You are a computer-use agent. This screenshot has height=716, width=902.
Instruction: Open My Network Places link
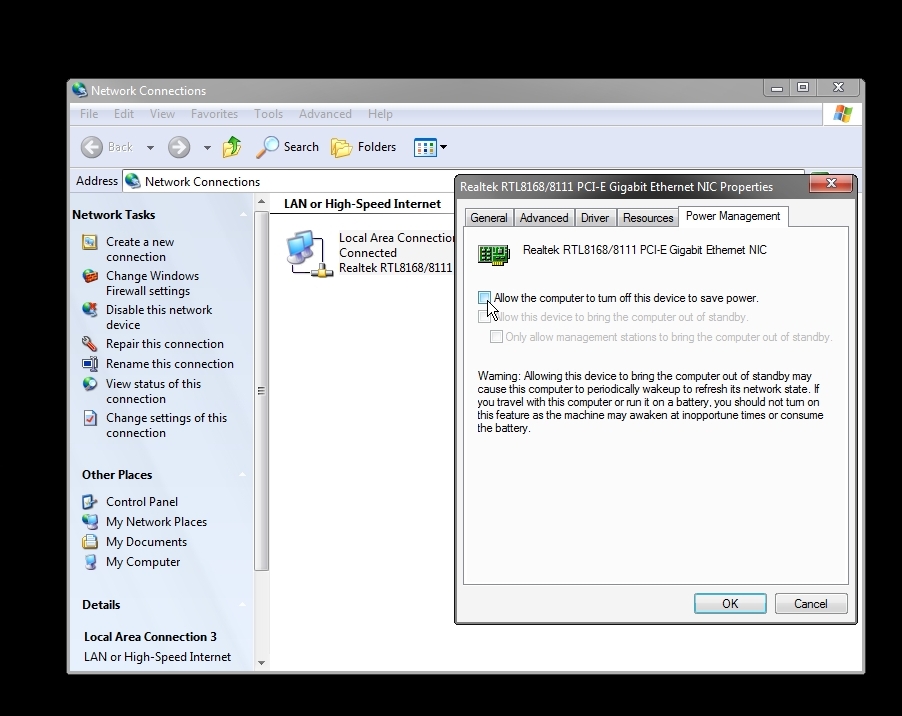click(x=156, y=522)
